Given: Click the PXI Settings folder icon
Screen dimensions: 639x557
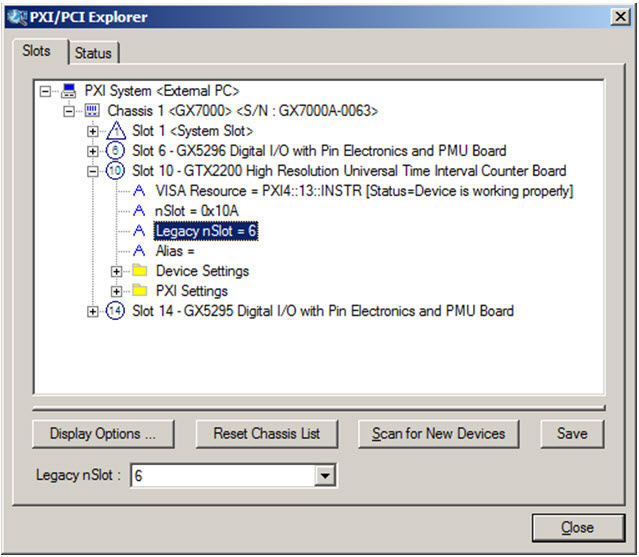Looking at the screenshot, I should pyautogui.click(x=140, y=291).
